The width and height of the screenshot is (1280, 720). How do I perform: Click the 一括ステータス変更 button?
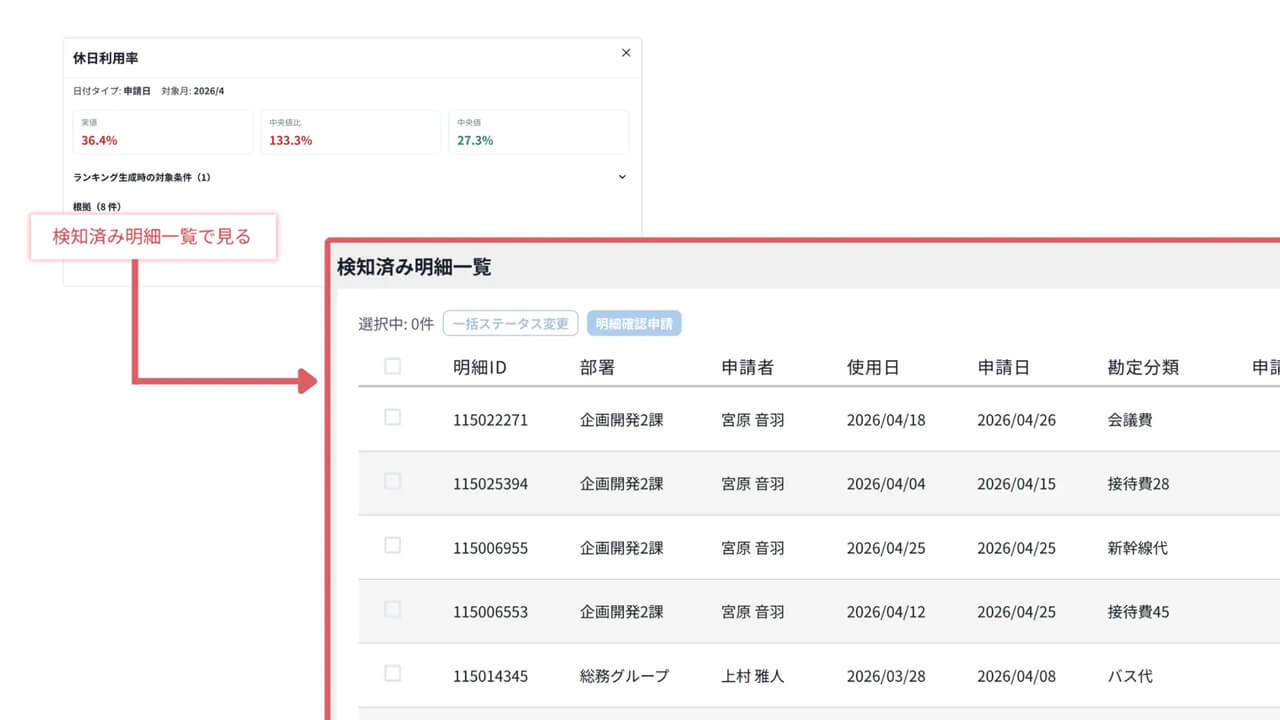pos(511,323)
